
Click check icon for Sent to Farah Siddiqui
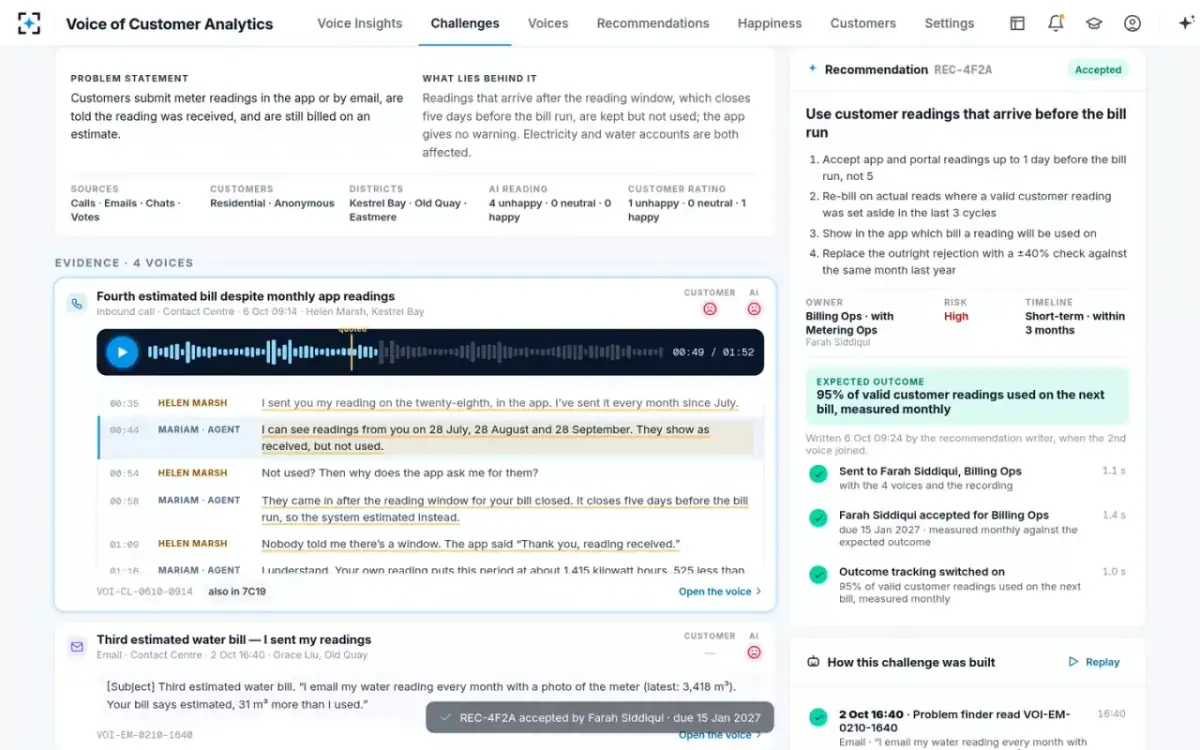pyautogui.click(x=818, y=473)
